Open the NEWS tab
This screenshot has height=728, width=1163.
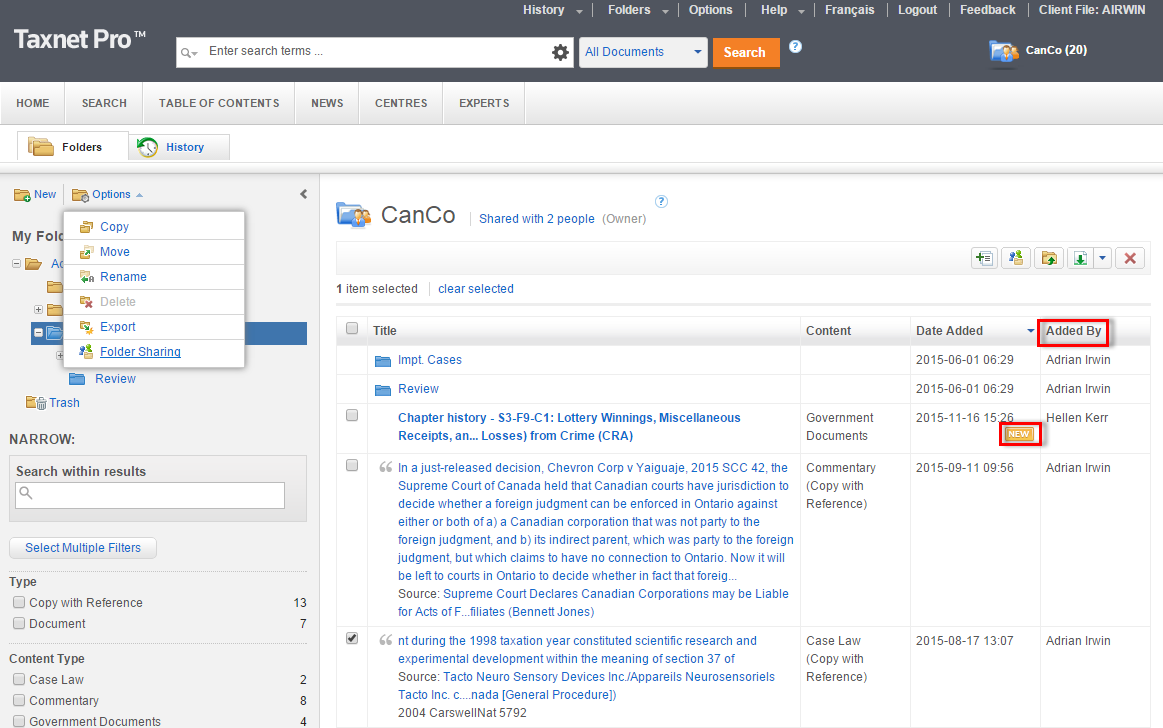pos(327,103)
